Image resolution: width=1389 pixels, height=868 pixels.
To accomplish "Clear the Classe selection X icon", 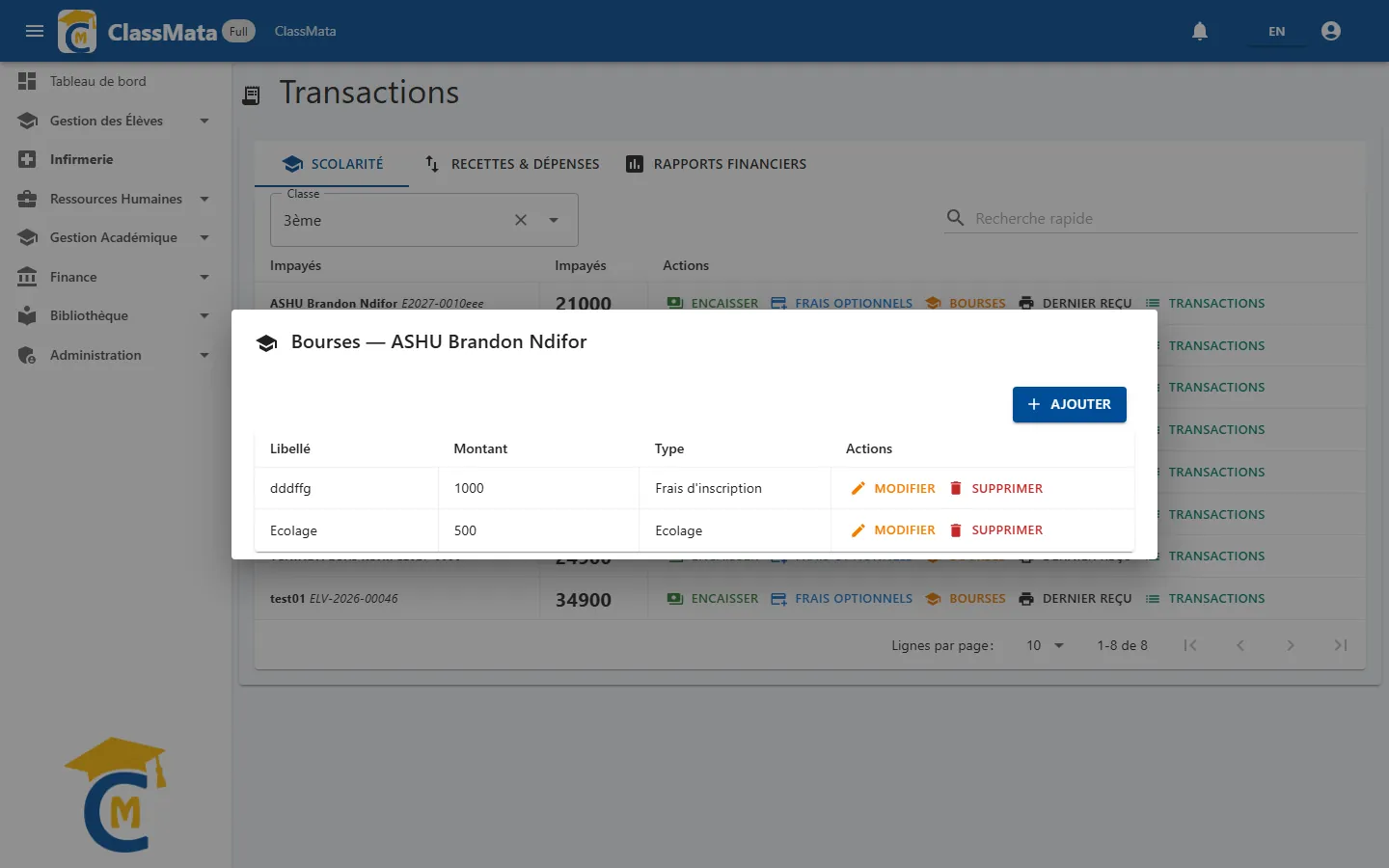I will coord(521,220).
